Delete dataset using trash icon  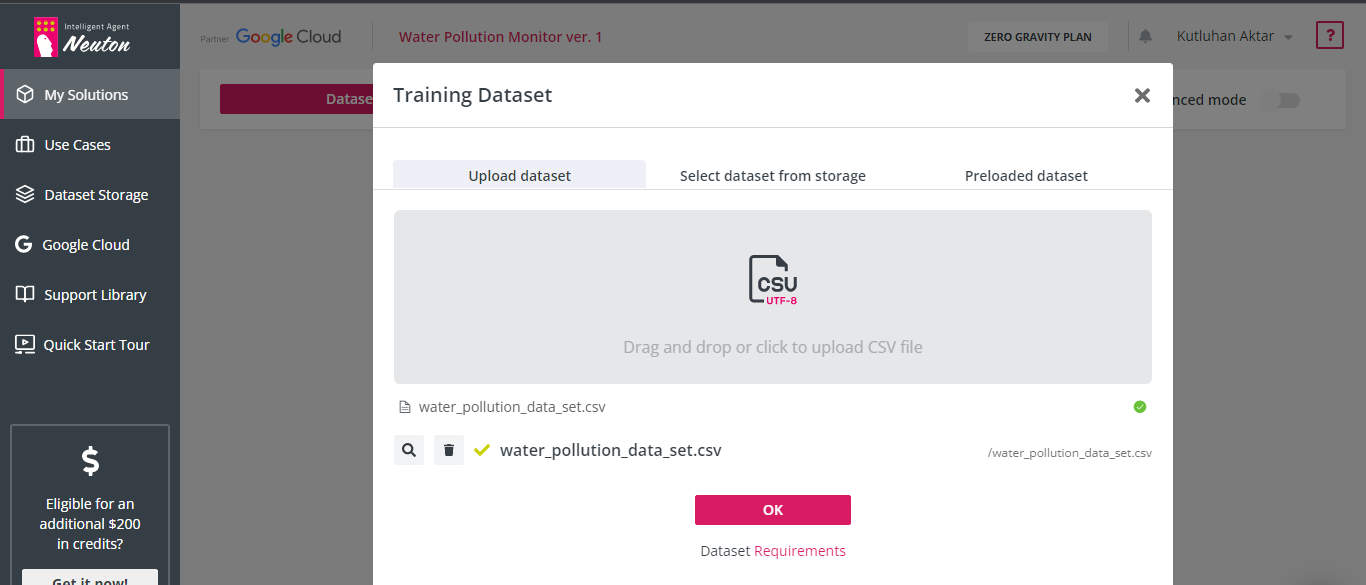coord(449,450)
